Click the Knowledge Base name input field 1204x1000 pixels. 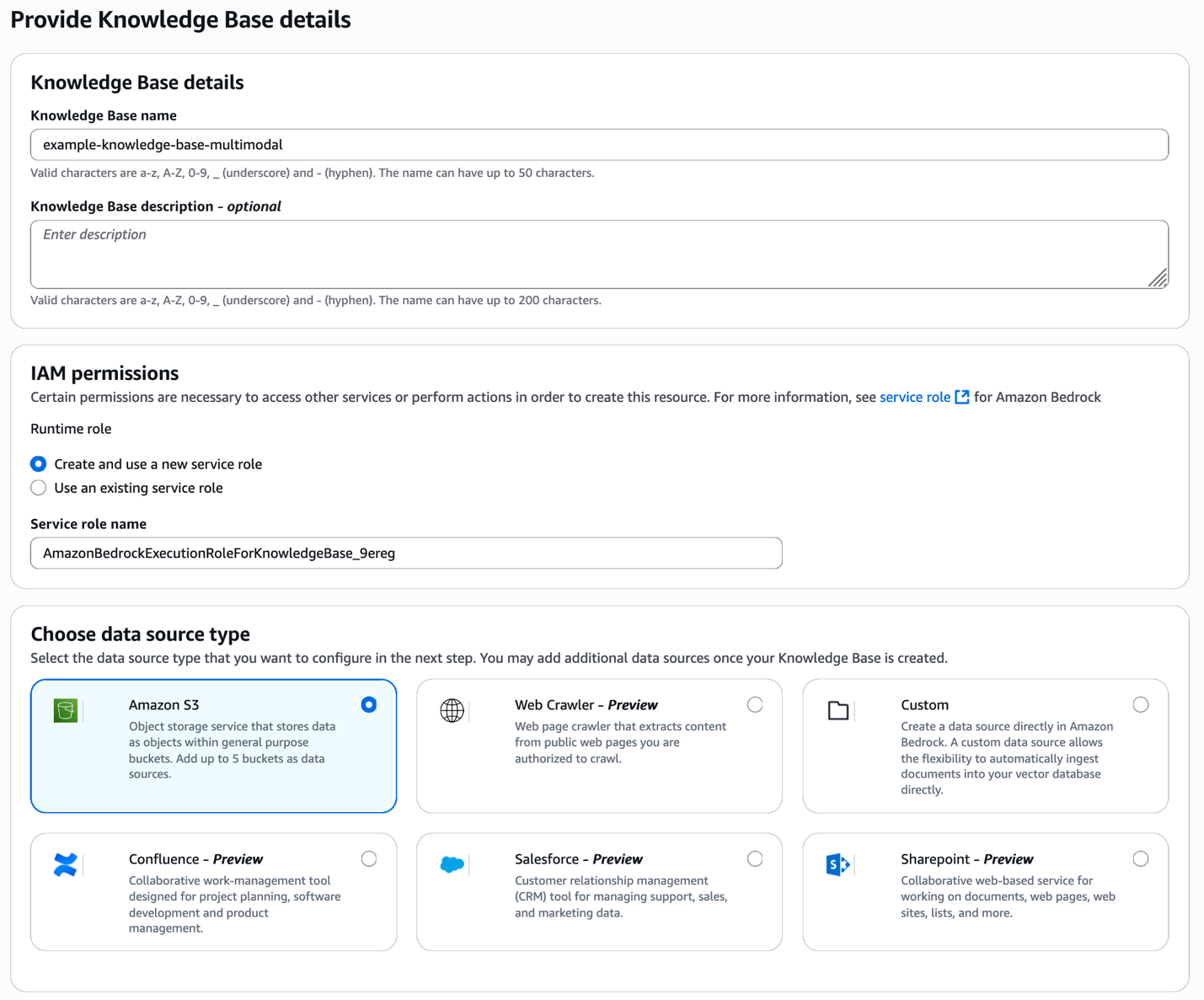click(x=599, y=145)
